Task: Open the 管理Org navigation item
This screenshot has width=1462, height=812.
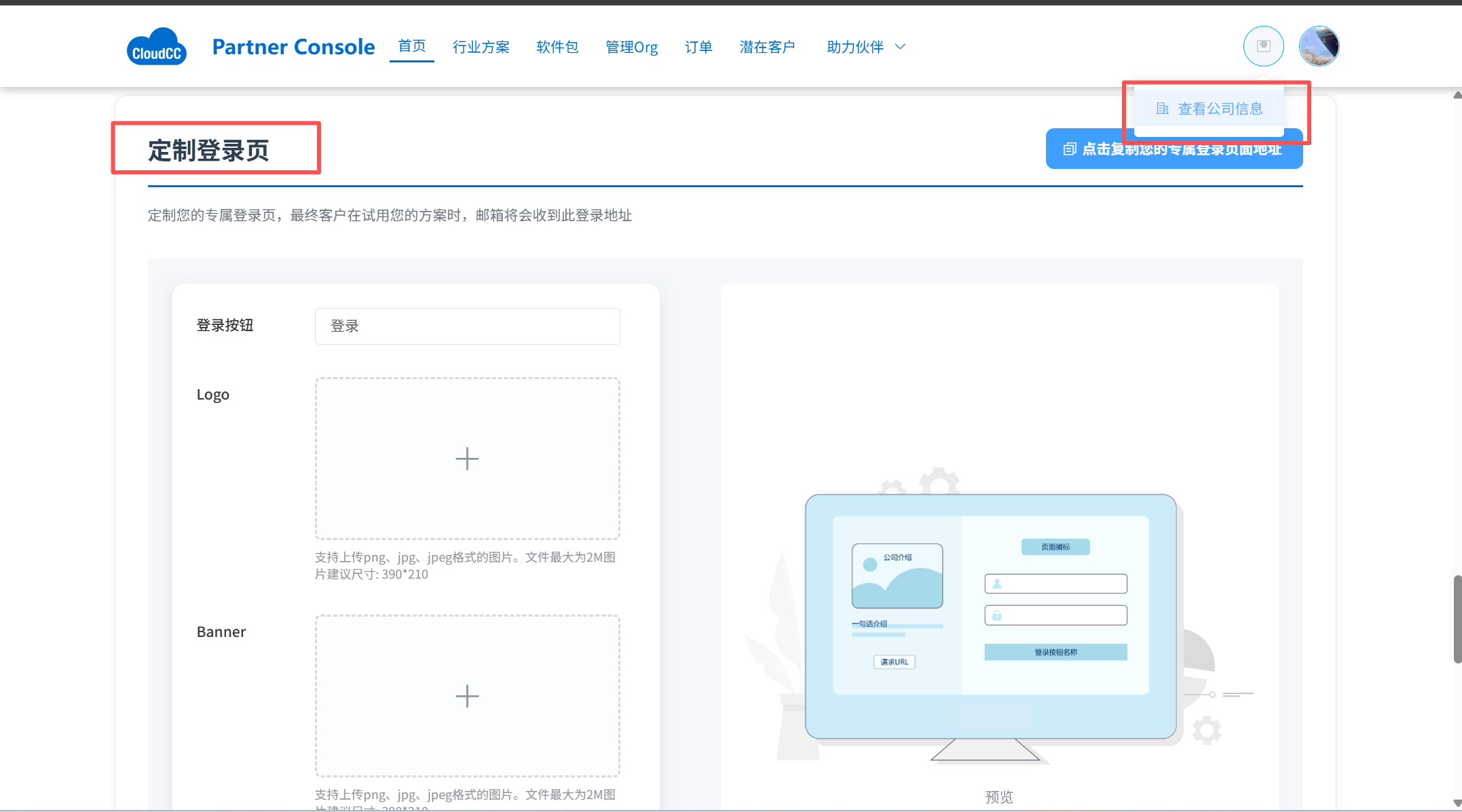Action: (631, 47)
